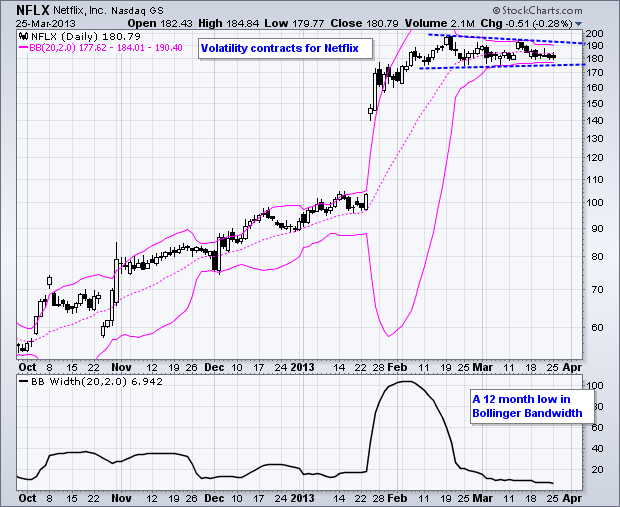Click Apr on the price panel date axis
This screenshot has height=507, width=620.
pos(572,367)
